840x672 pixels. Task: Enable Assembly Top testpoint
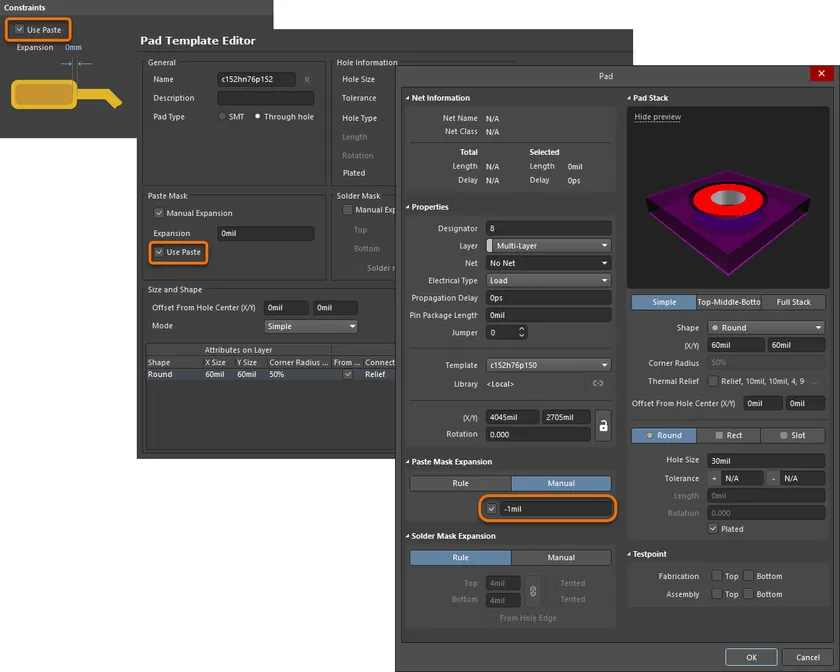(716, 594)
